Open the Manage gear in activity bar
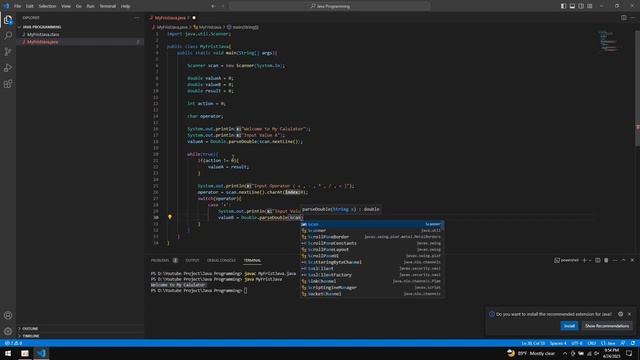 tap(8, 331)
